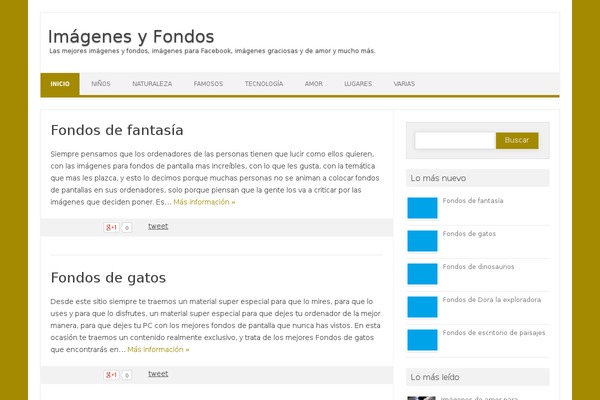This screenshot has height=400, width=600.
Task: Click the blue thumbnail beside Fondos de fantasía
Action: 422,208
